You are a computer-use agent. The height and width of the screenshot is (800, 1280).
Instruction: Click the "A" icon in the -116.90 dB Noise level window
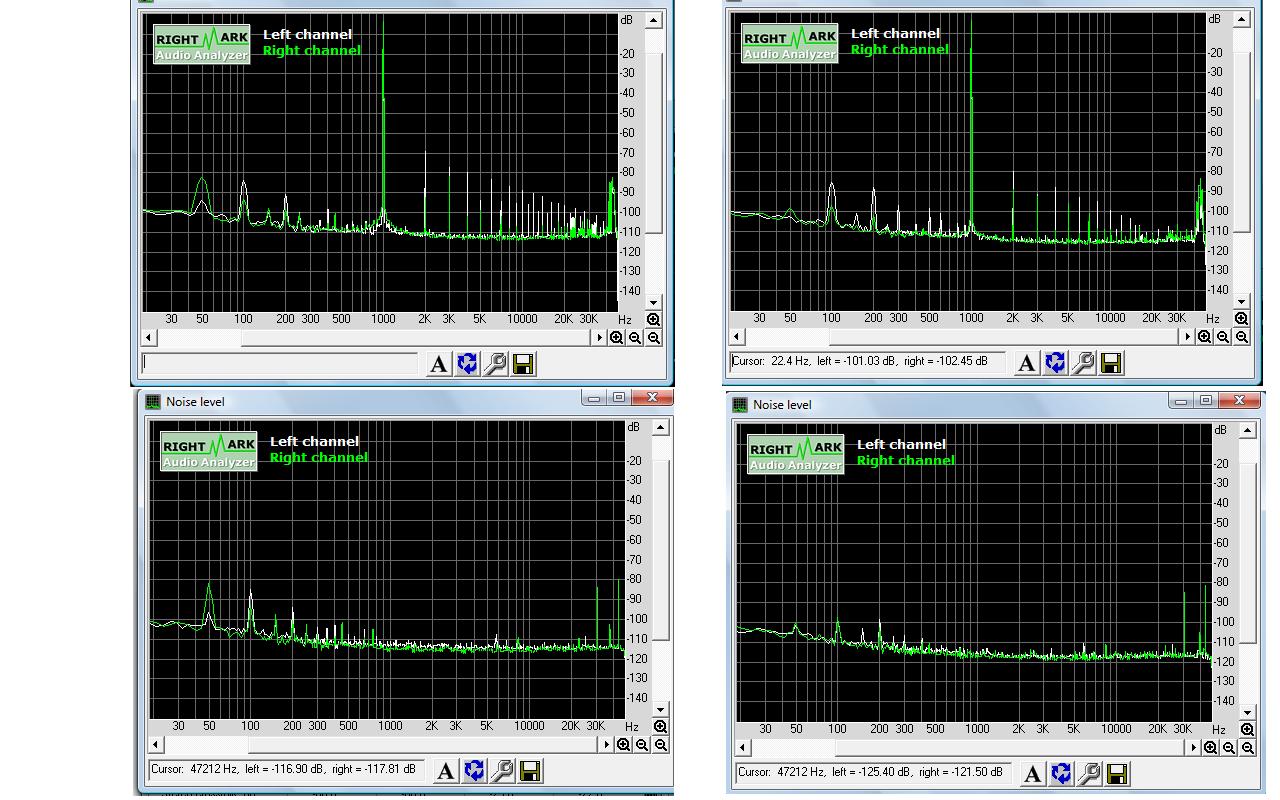coord(446,771)
